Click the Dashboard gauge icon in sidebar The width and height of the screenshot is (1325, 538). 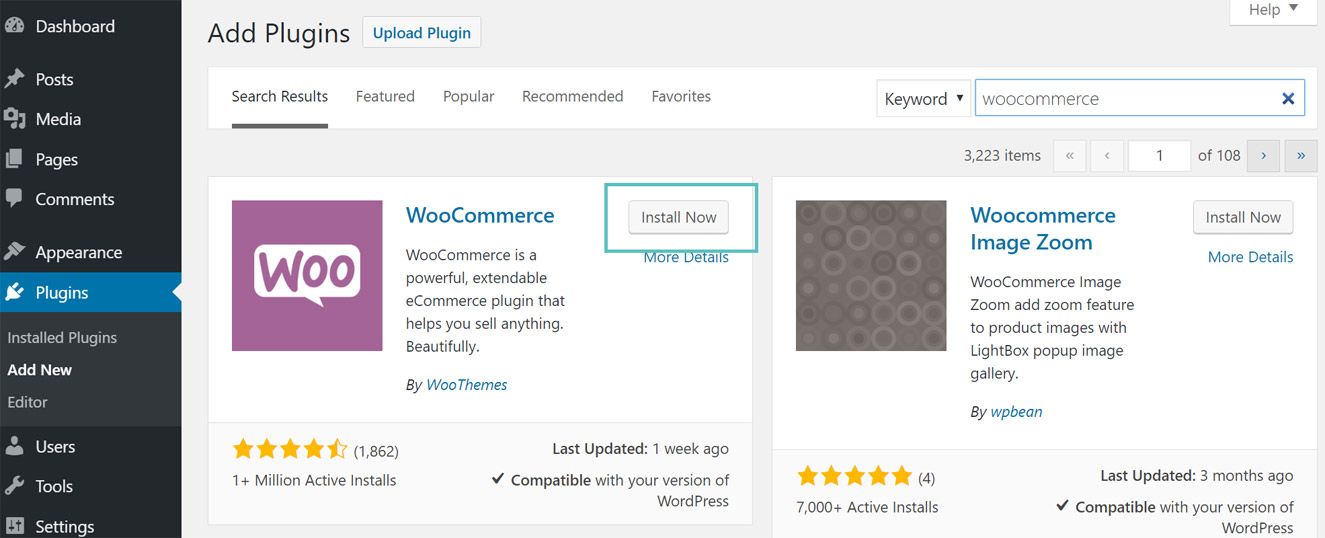[x=15, y=26]
